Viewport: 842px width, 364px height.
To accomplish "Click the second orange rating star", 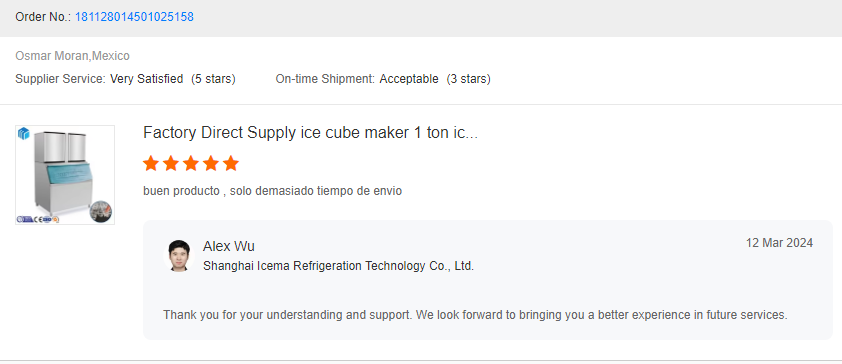I will pos(171,163).
